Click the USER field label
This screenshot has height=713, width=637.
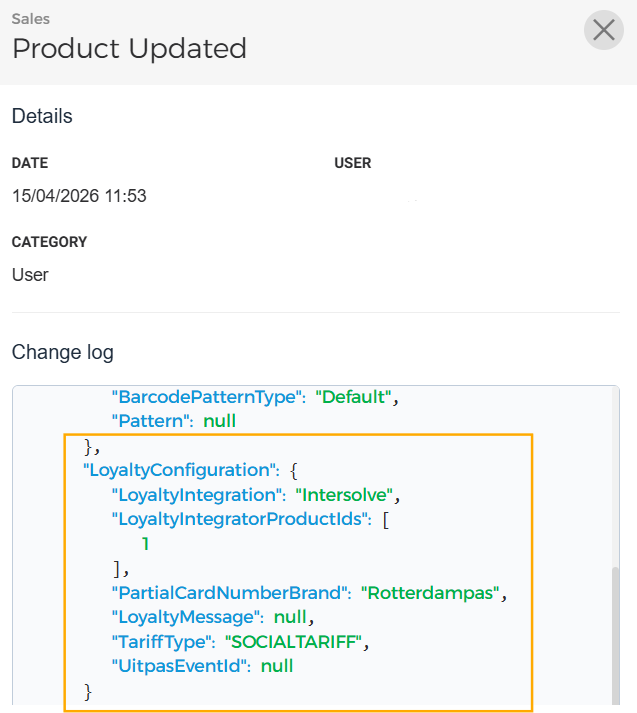click(352, 163)
